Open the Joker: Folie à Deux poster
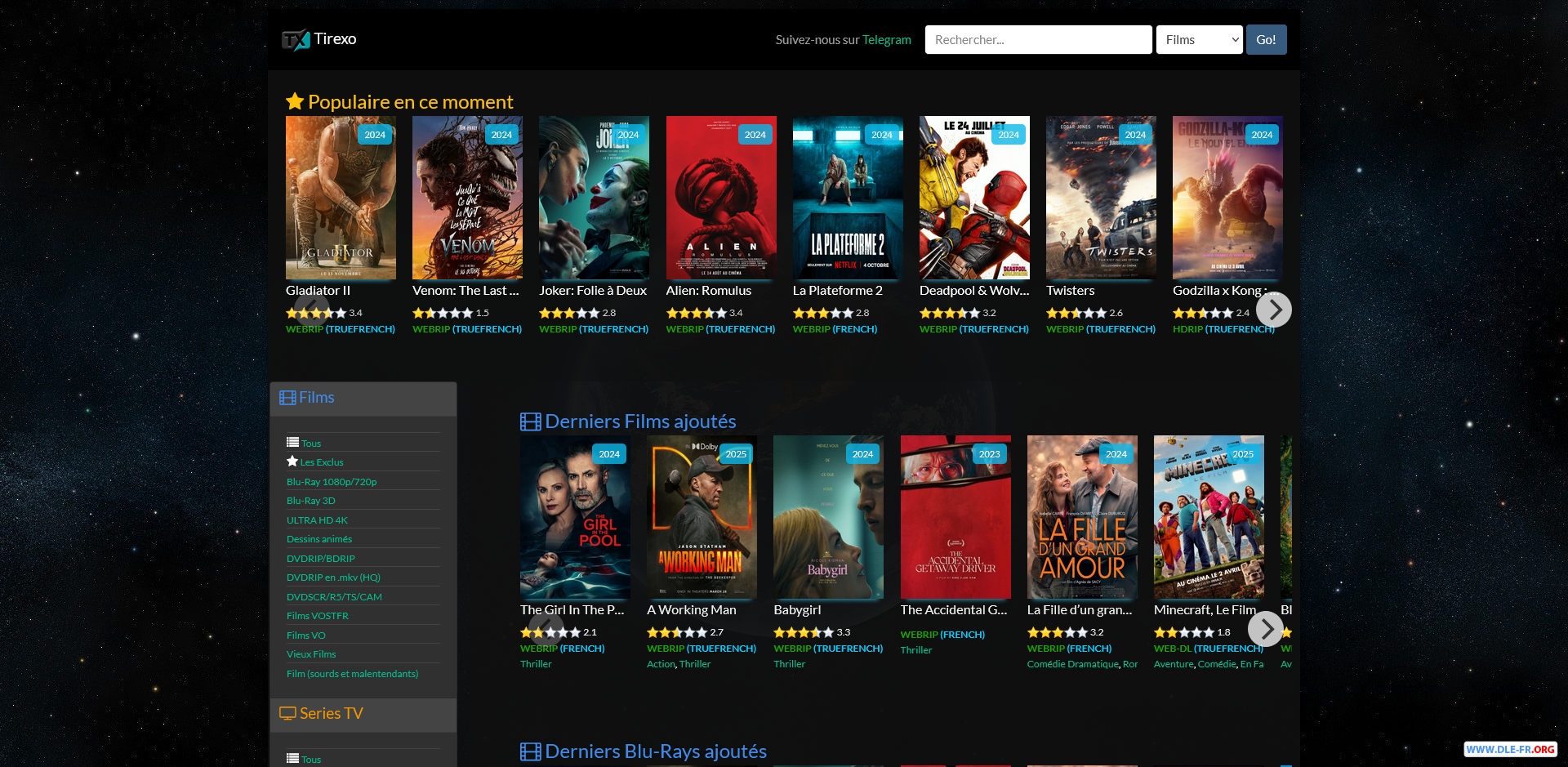Viewport: 1568px width, 767px height. [594, 198]
